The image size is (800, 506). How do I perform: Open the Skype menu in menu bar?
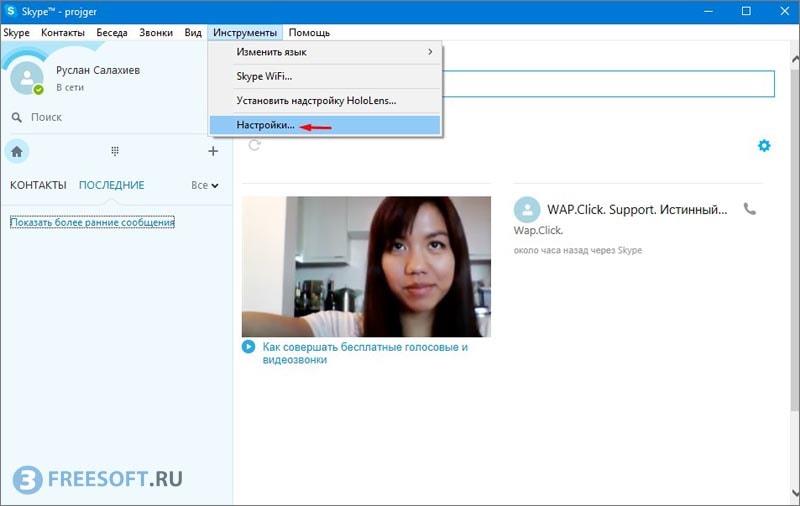[x=16, y=33]
